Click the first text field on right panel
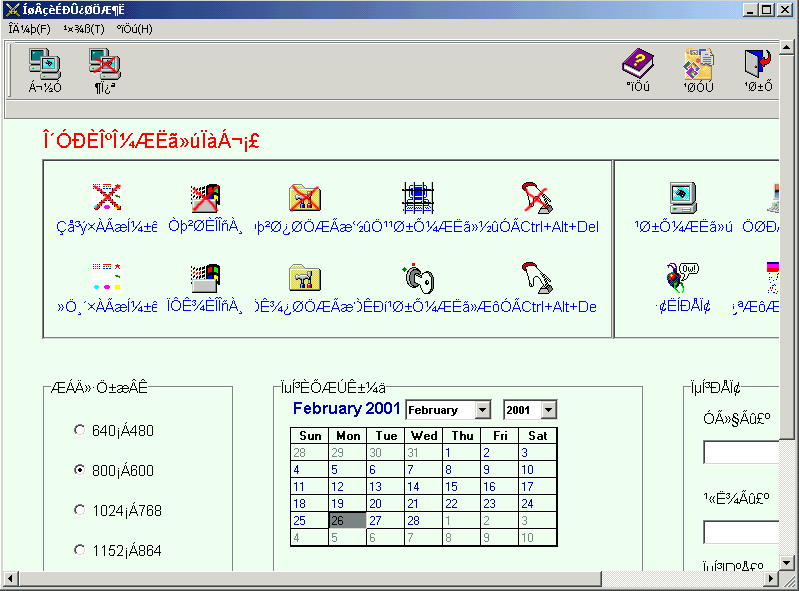799x591 pixels. click(740, 453)
